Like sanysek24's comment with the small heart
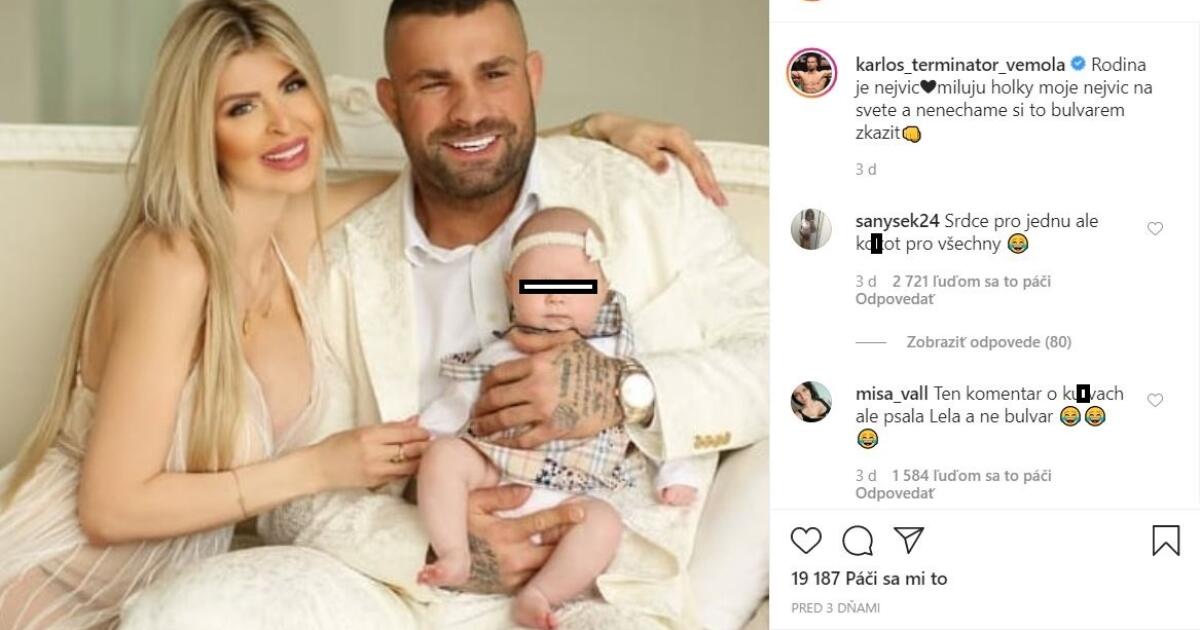Image resolution: width=1200 pixels, height=630 pixels. click(1155, 229)
